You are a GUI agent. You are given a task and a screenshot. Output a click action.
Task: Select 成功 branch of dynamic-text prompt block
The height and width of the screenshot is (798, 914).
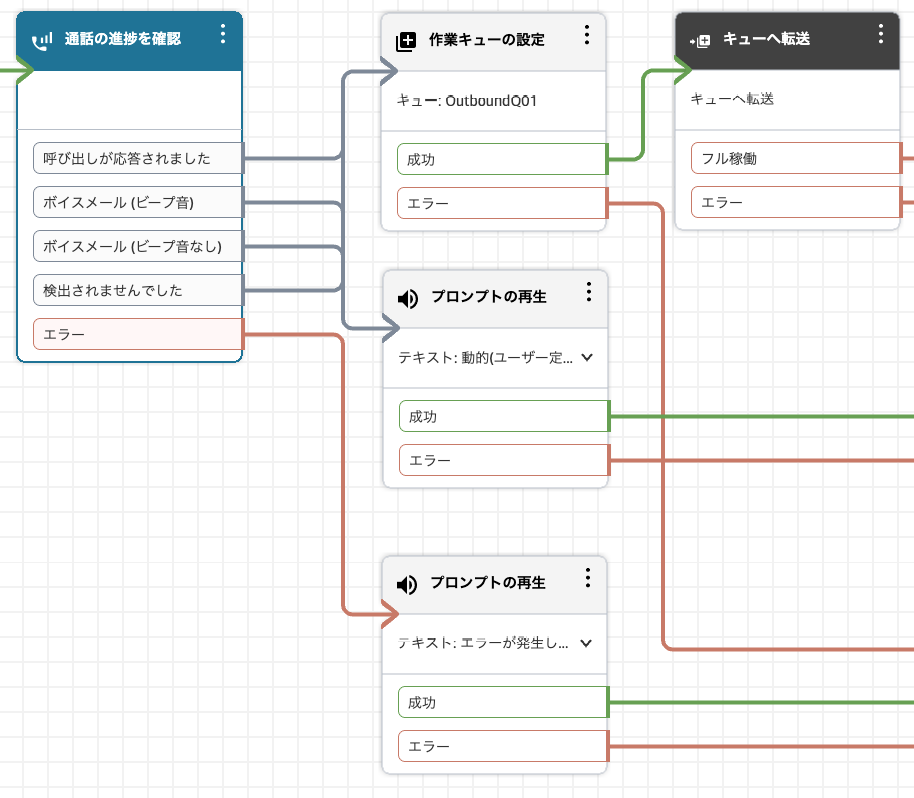[504, 416]
